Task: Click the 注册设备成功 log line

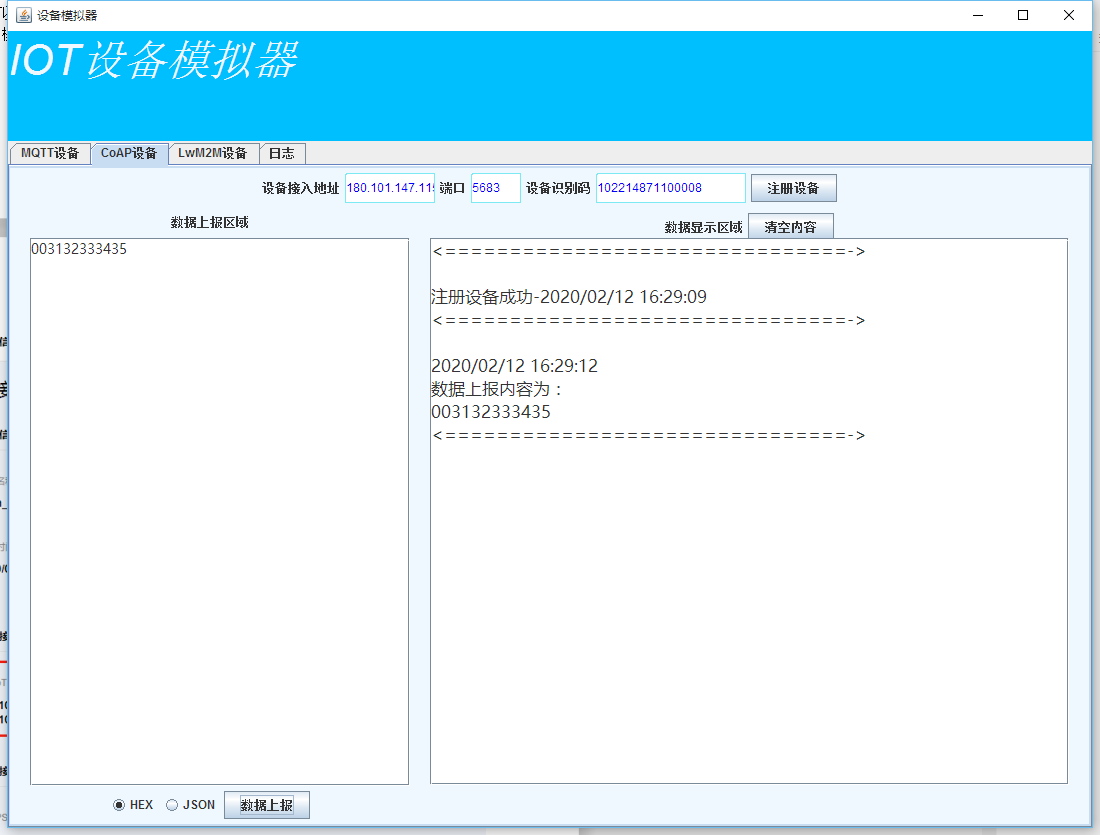Action: [x=568, y=297]
